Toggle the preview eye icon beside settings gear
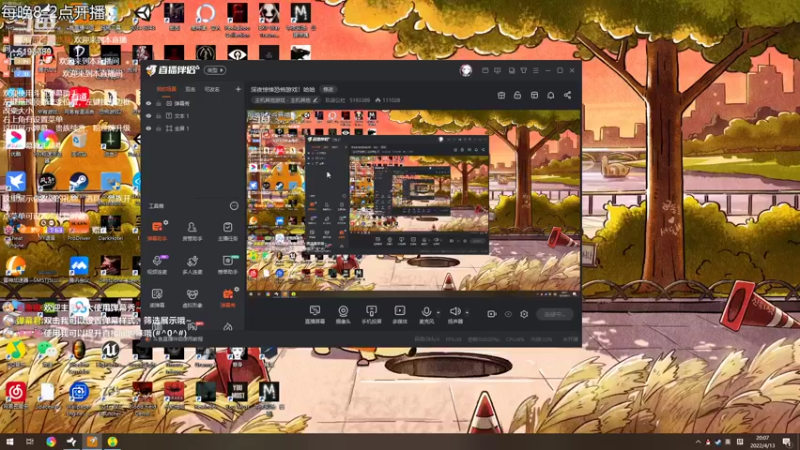This screenshot has height=450, width=800. (508, 314)
